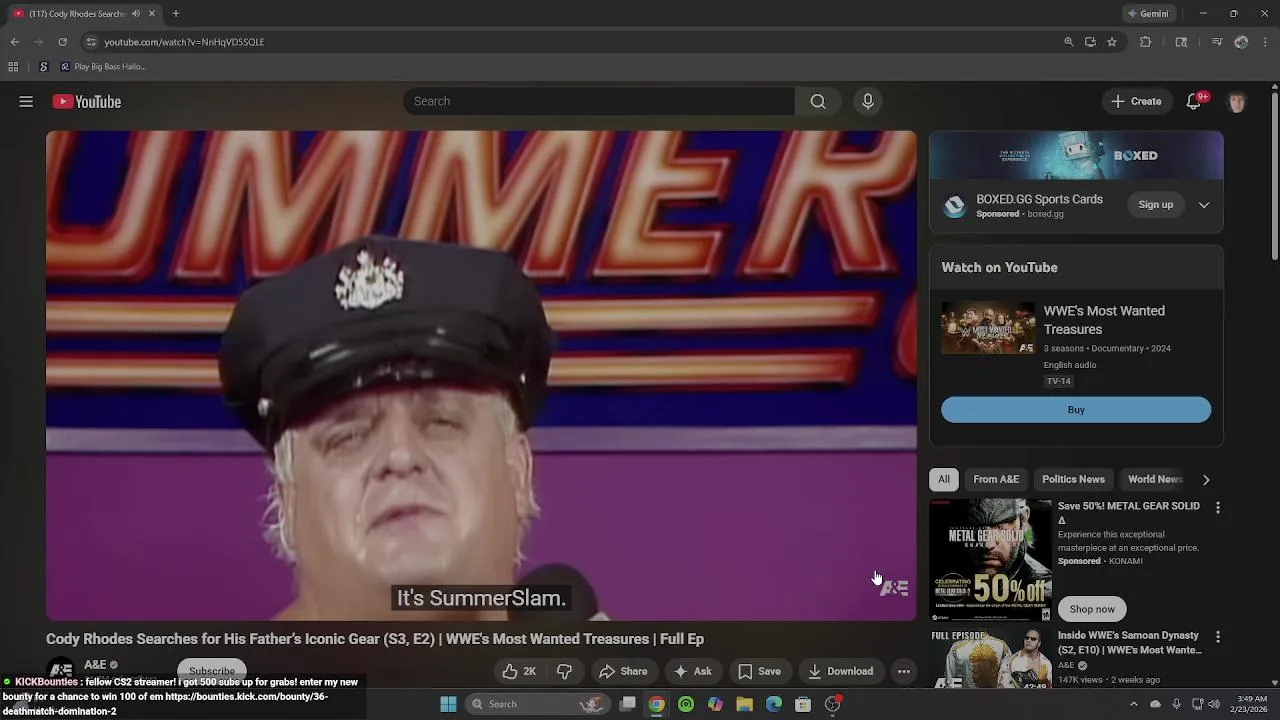Click the YouTube search magnifier button

[818, 101]
